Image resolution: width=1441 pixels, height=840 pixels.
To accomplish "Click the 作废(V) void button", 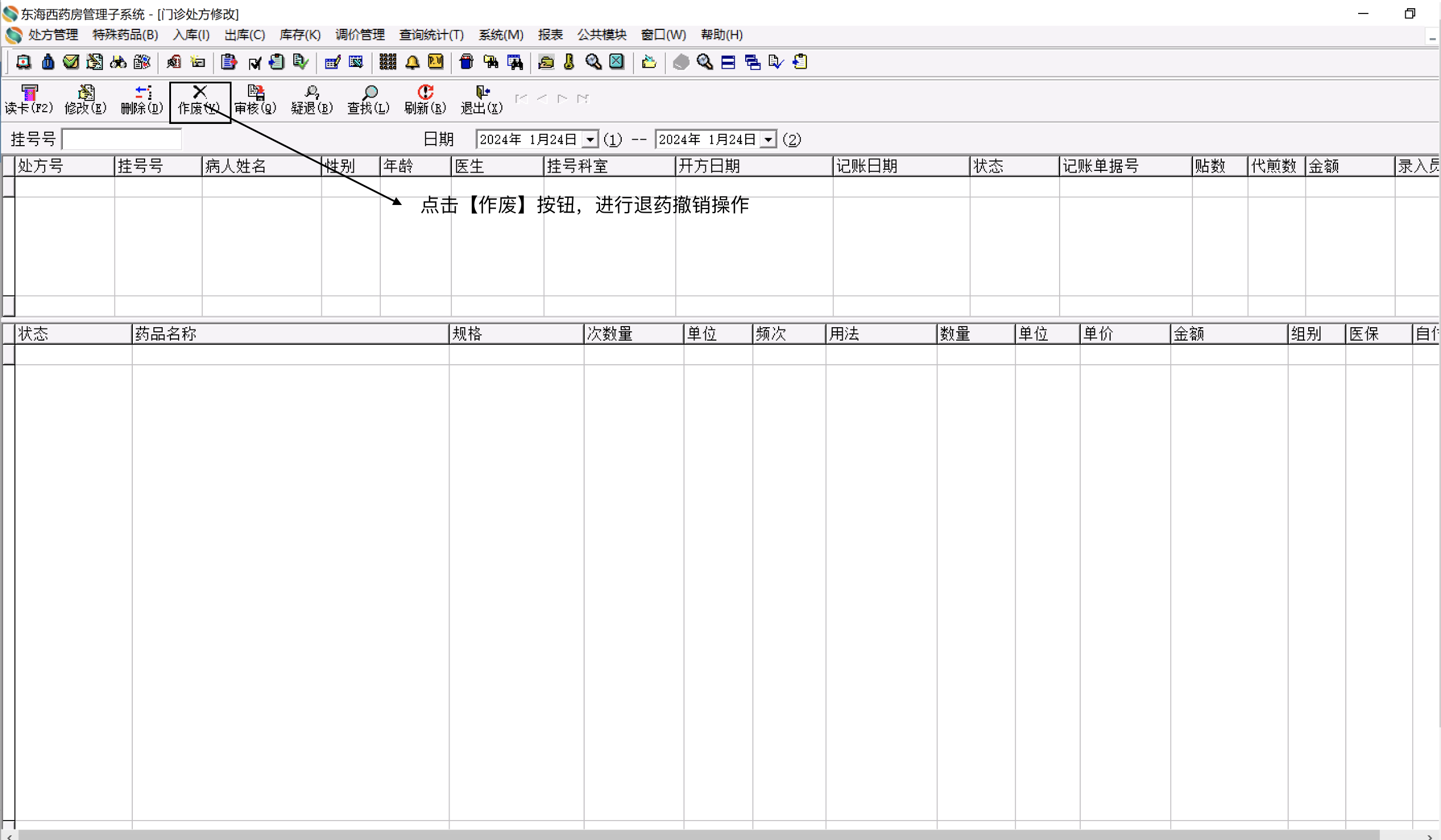I will pos(199,100).
